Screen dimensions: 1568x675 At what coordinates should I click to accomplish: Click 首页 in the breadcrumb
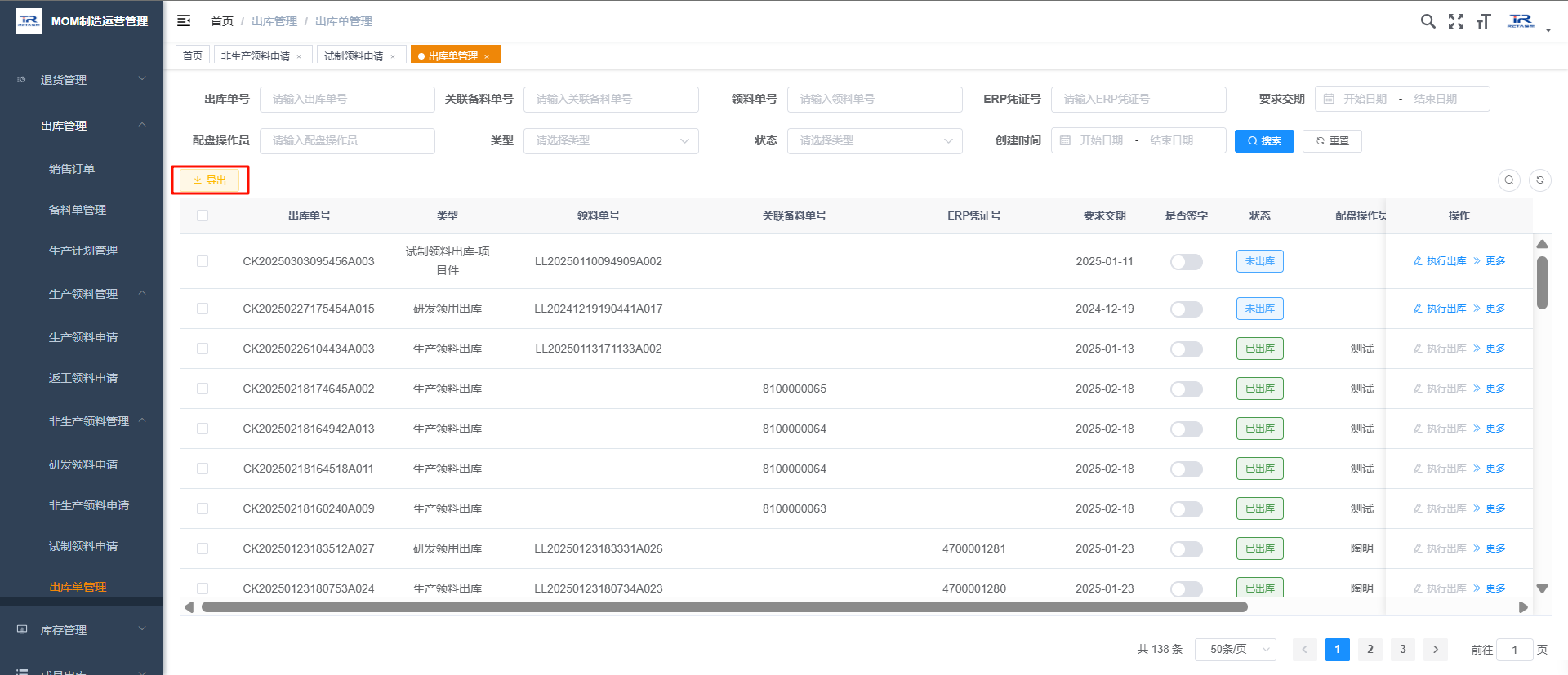point(222,21)
